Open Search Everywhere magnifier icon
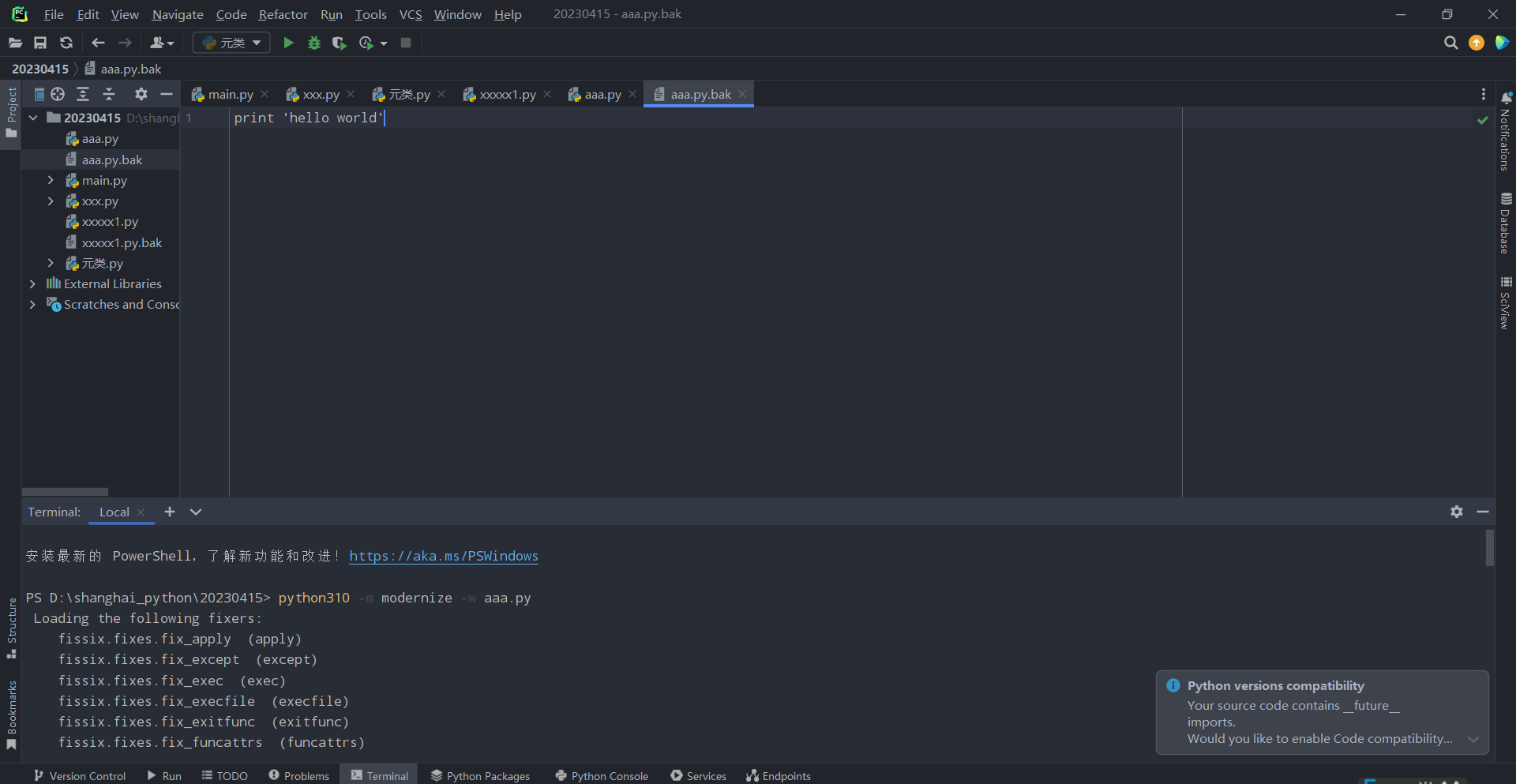 pyautogui.click(x=1450, y=43)
